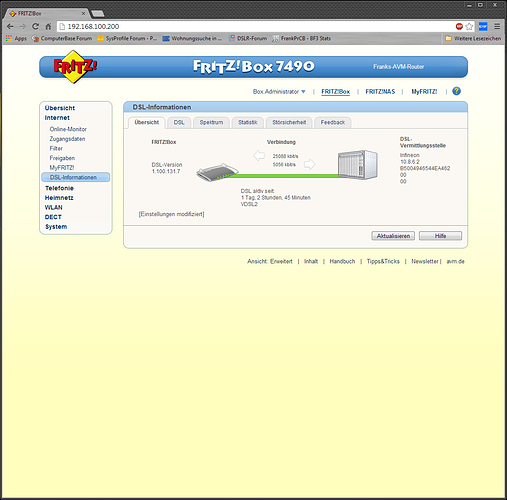Viewport: 507px width, 500px height.
Task: Click the Hilfe button
Action: tap(440, 236)
